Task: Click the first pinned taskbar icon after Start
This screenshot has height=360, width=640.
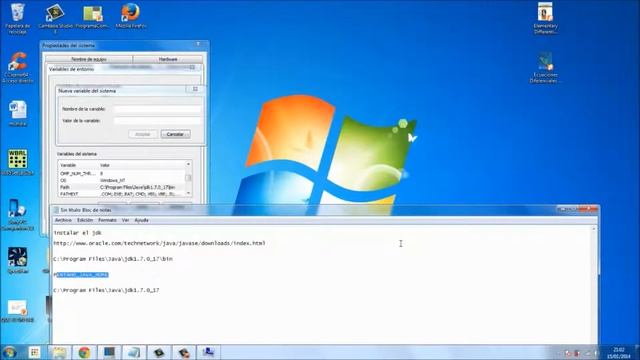Action: pyautogui.click(x=35, y=352)
